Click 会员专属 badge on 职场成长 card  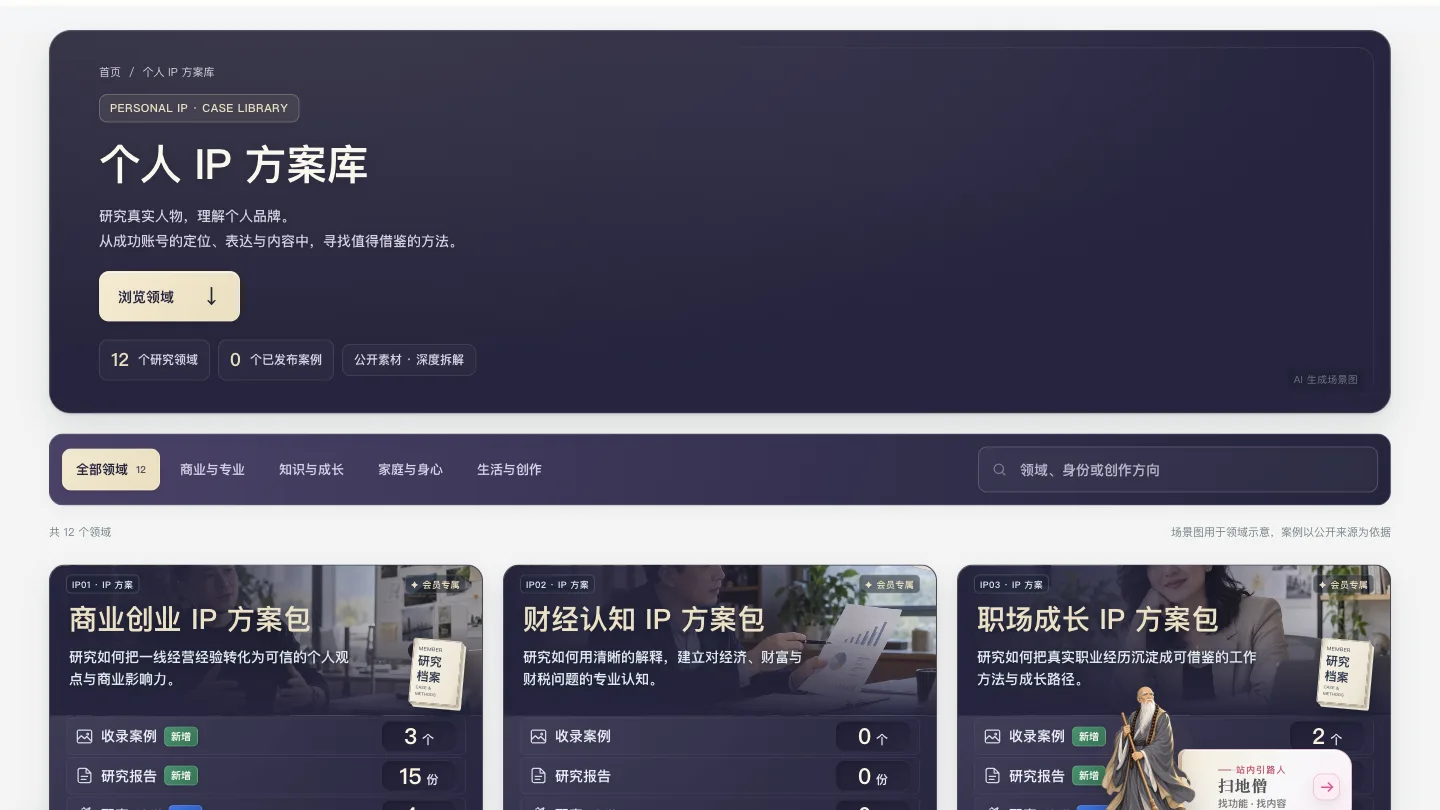click(1343, 584)
